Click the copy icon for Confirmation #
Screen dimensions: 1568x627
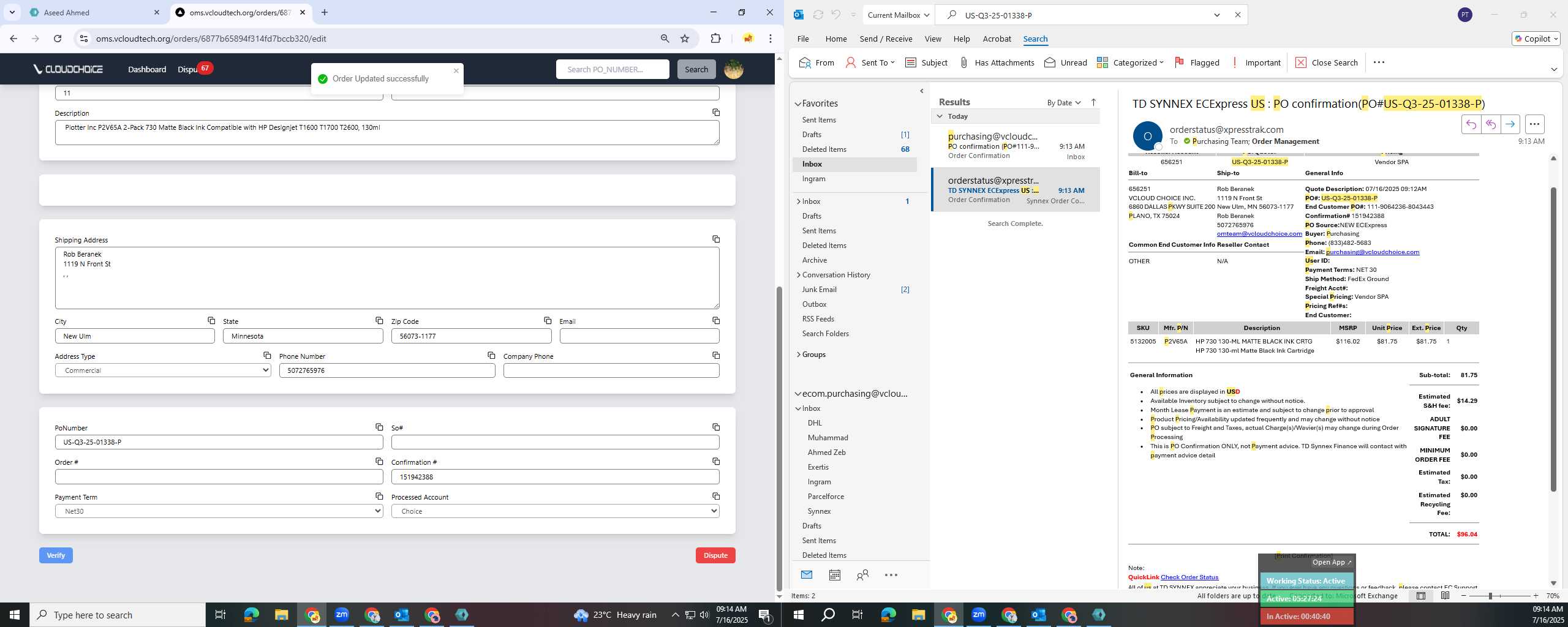pyautogui.click(x=715, y=462)
